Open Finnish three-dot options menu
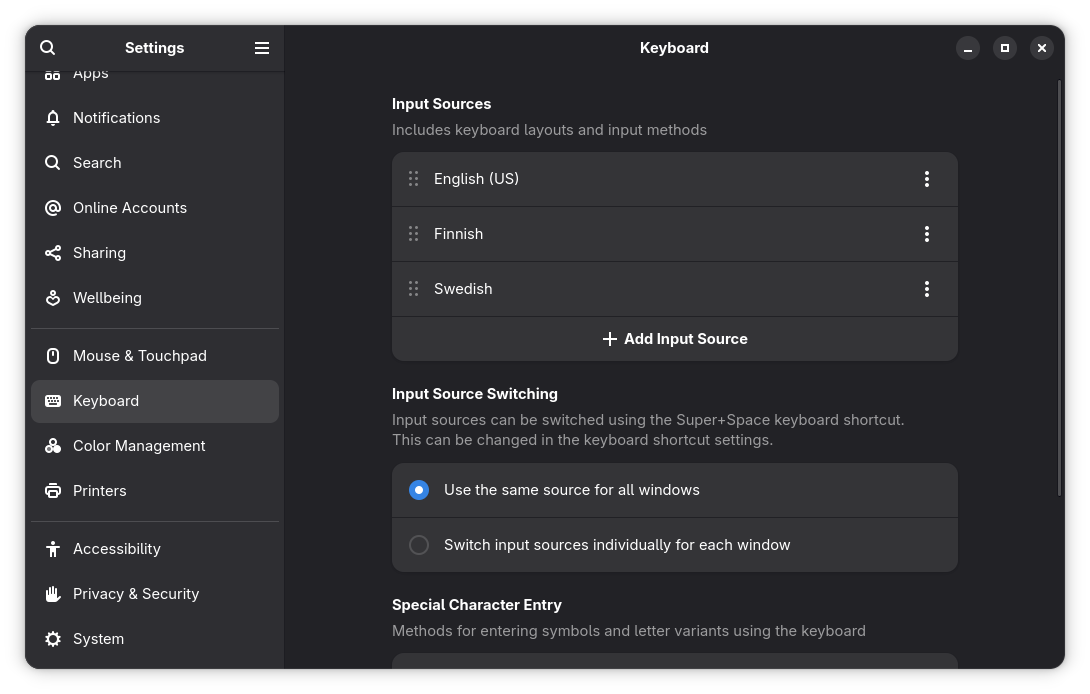Screen dimensions: 1090x694 click(927, 234)
